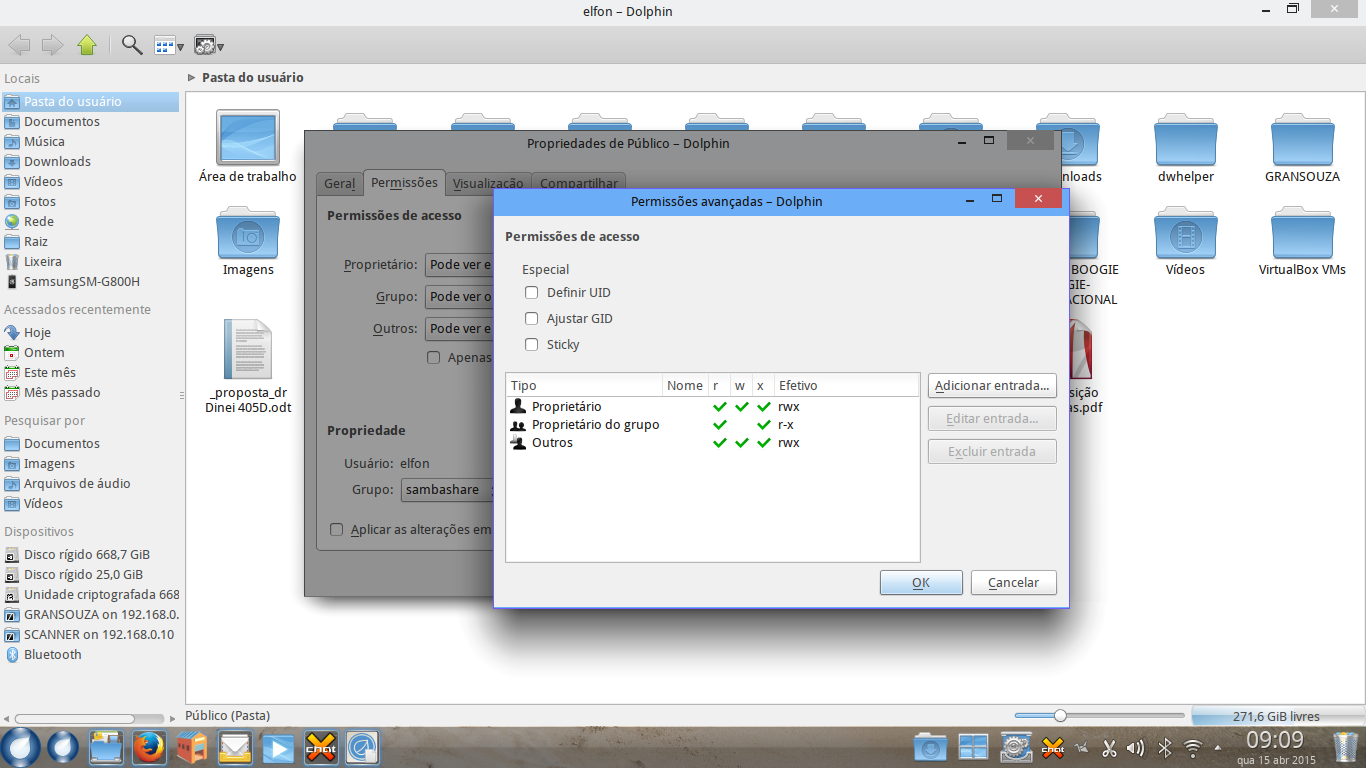Select the Proprietário entry row
This screenshot has width=1366, height=768.
click(712, 407)
